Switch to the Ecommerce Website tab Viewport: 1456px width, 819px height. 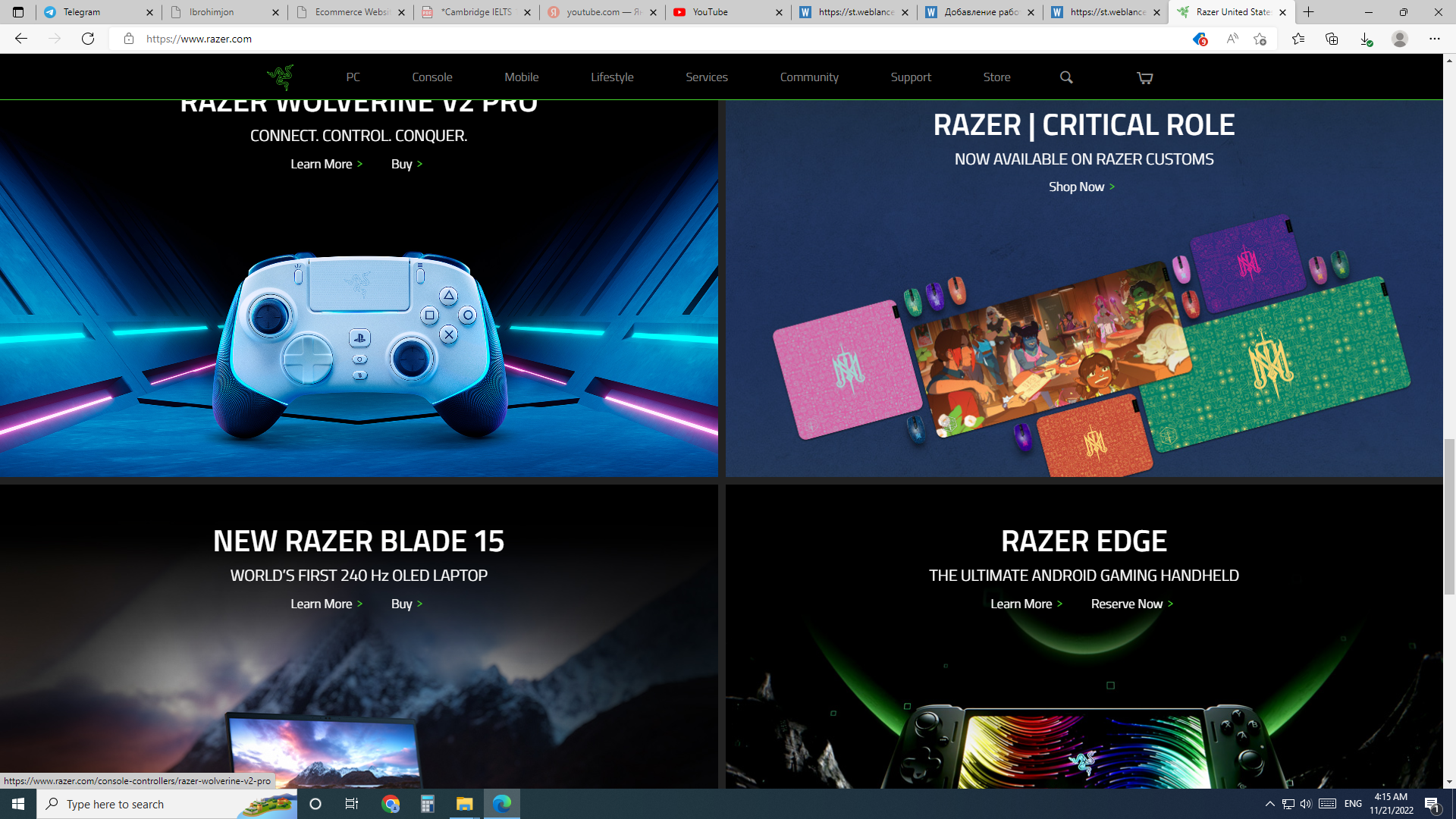(x=349, y=12)
